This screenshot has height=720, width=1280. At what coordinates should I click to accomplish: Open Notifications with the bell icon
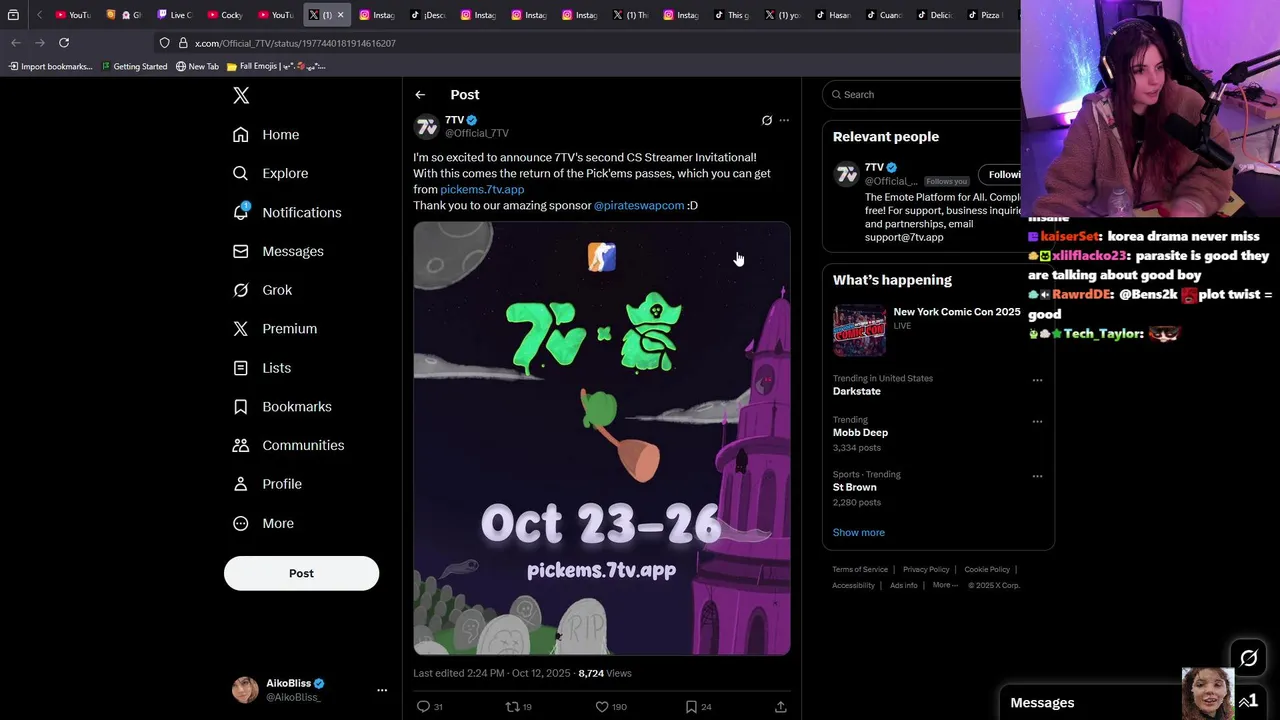coord(286,212)
